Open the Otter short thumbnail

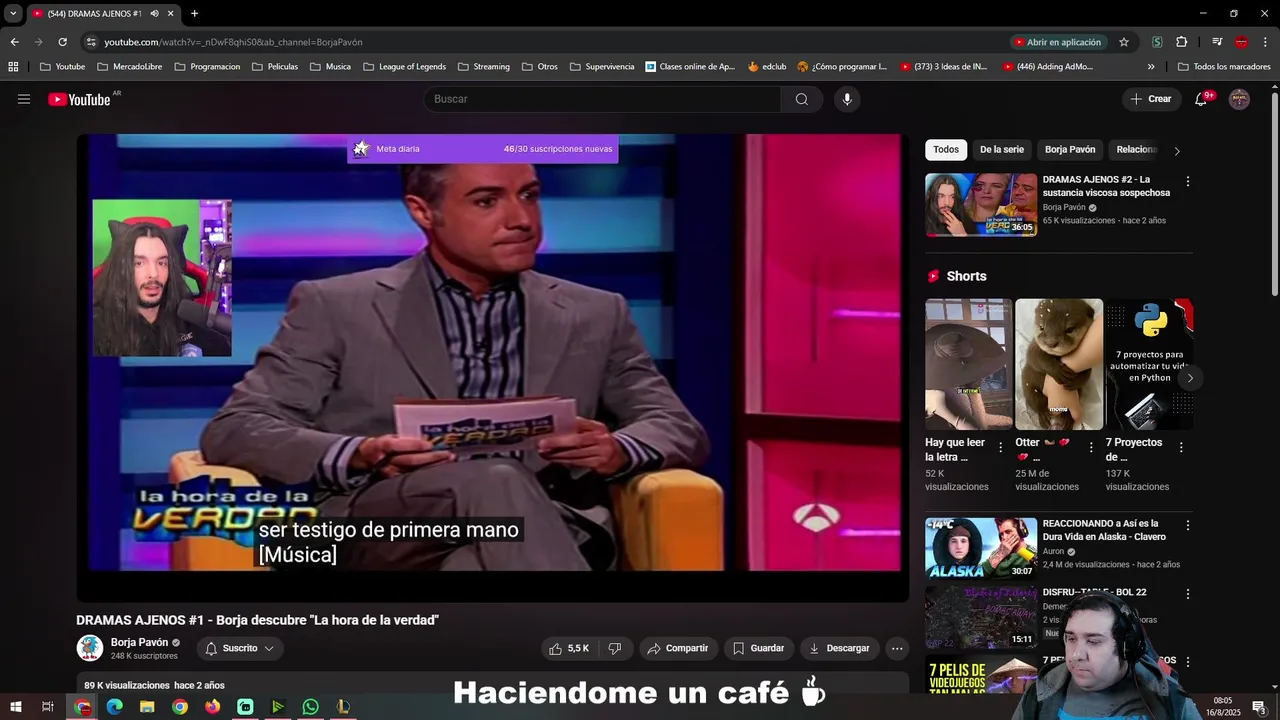pos(1059,364)
